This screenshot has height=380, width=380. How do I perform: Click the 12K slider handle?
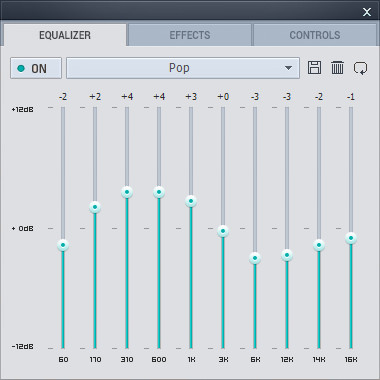[287, 255]
